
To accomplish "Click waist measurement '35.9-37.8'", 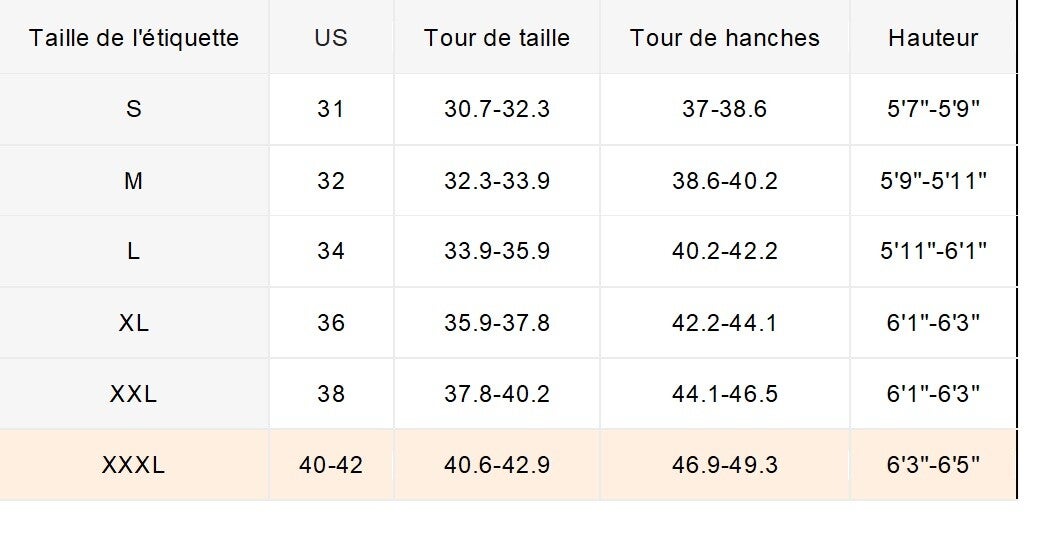I will [x=497, y=323].
